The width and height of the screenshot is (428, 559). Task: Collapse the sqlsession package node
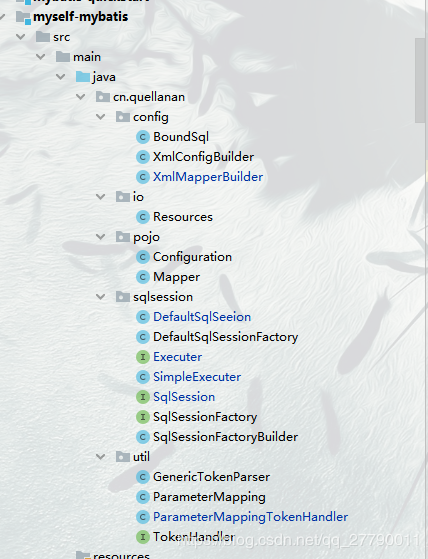100,297
